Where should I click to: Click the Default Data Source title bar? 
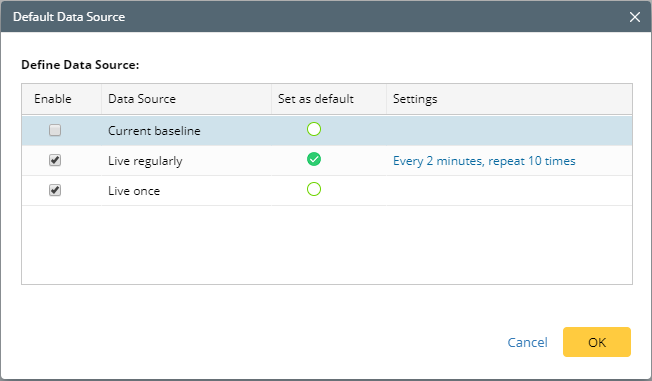tap(326, 17)
